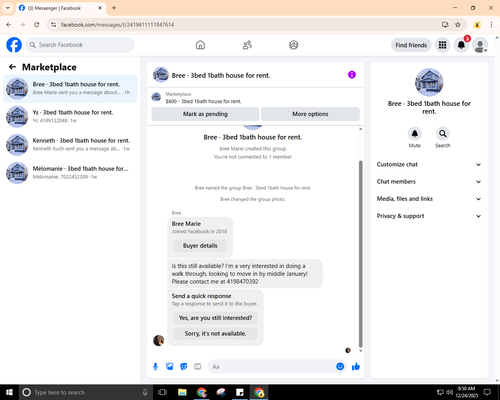
Task: Send a thumbs-up like
Action: tap(356, 367)
